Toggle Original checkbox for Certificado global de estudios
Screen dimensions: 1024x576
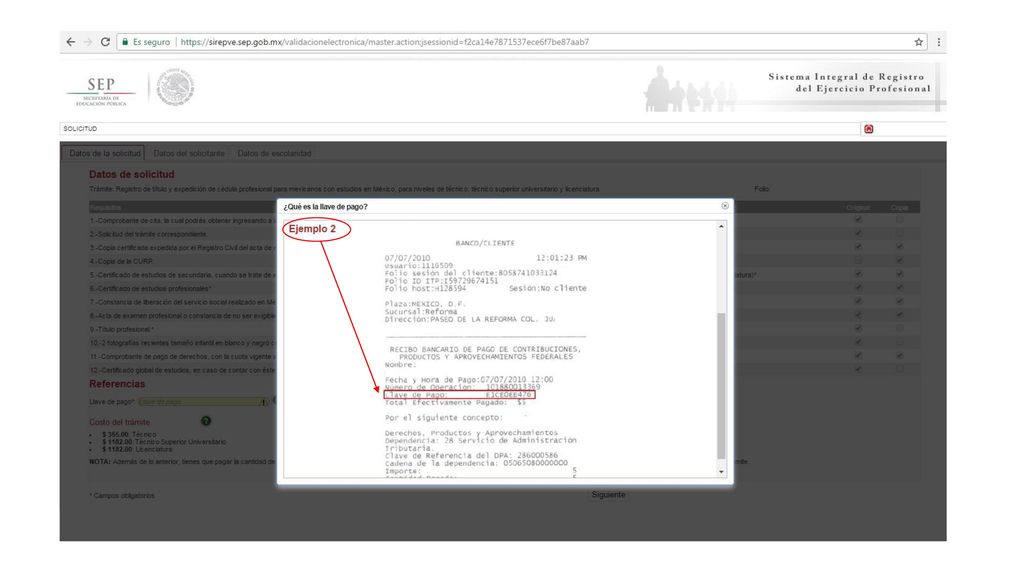[858, 370]
